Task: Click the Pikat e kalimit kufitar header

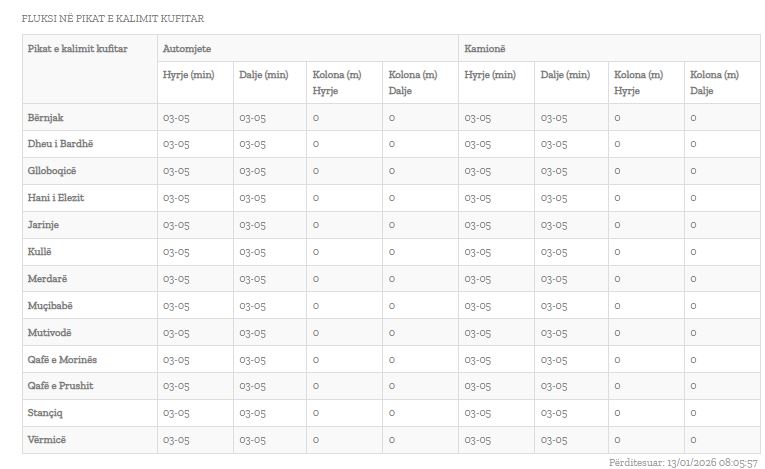Action: click(77, 48)
